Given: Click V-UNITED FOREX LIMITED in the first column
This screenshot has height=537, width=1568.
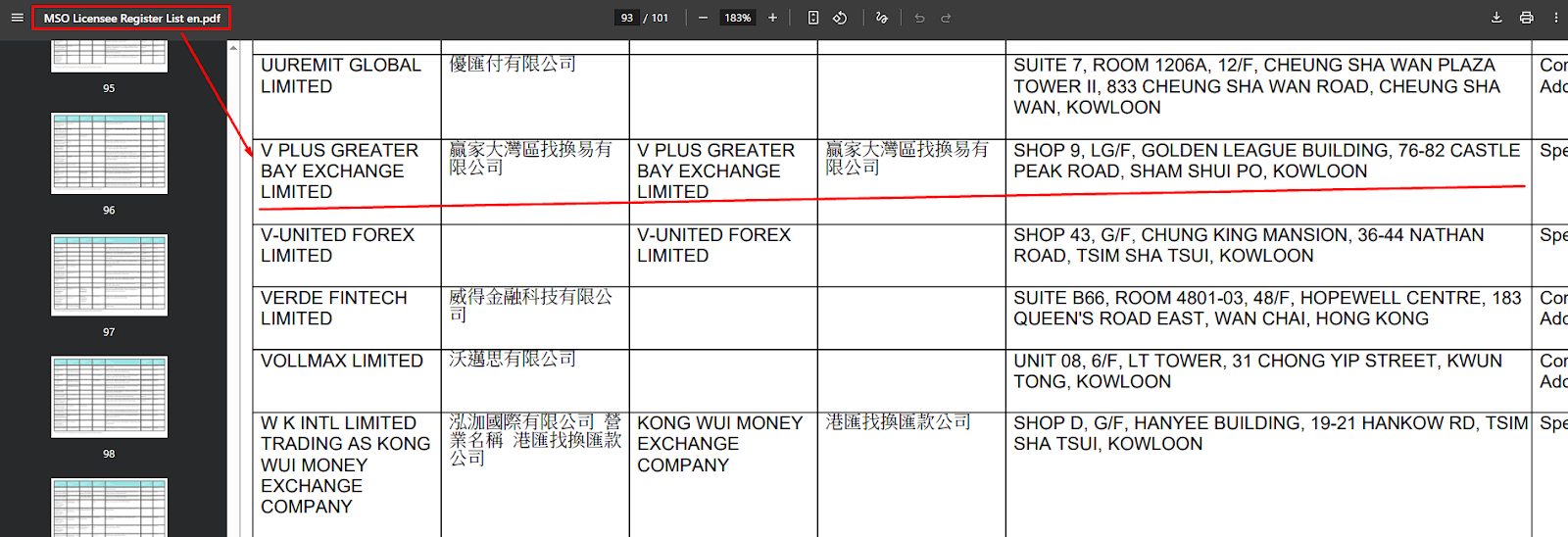Looking at the screenshot, I should coord(347,255).
